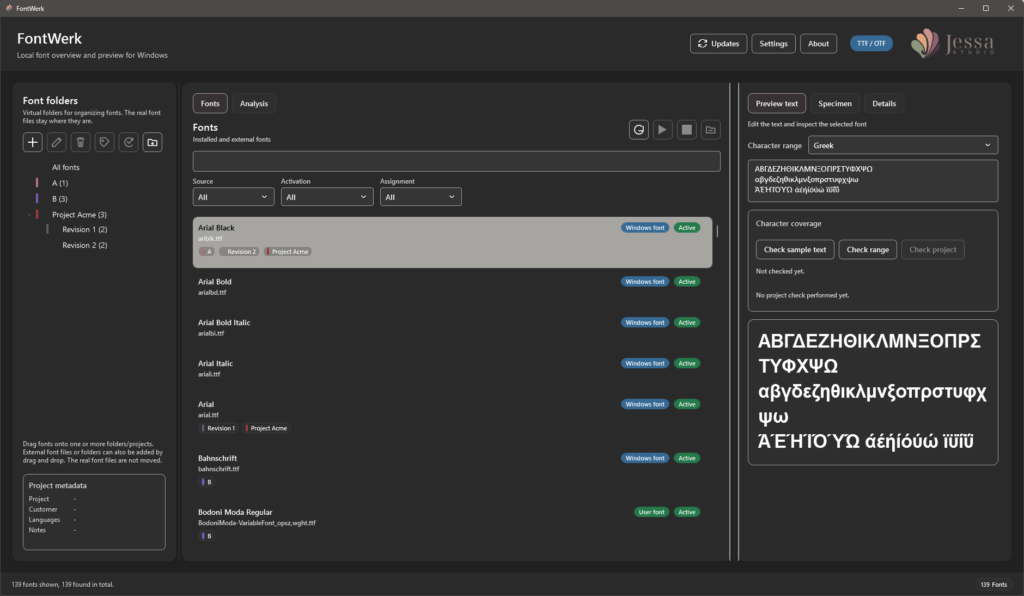Click the trash can delete folder icon
This screenshot has height=596, width=1024.
coord(80,142)
